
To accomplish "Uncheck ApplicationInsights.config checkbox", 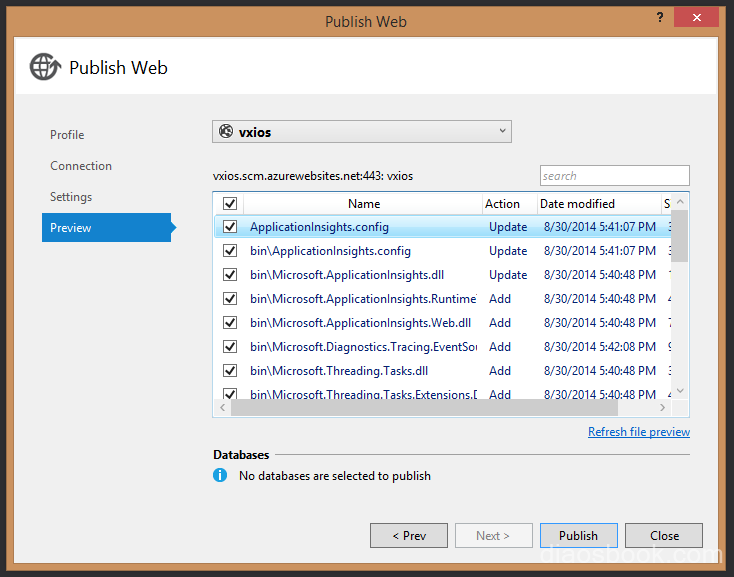I will click(x=230, y=226).
